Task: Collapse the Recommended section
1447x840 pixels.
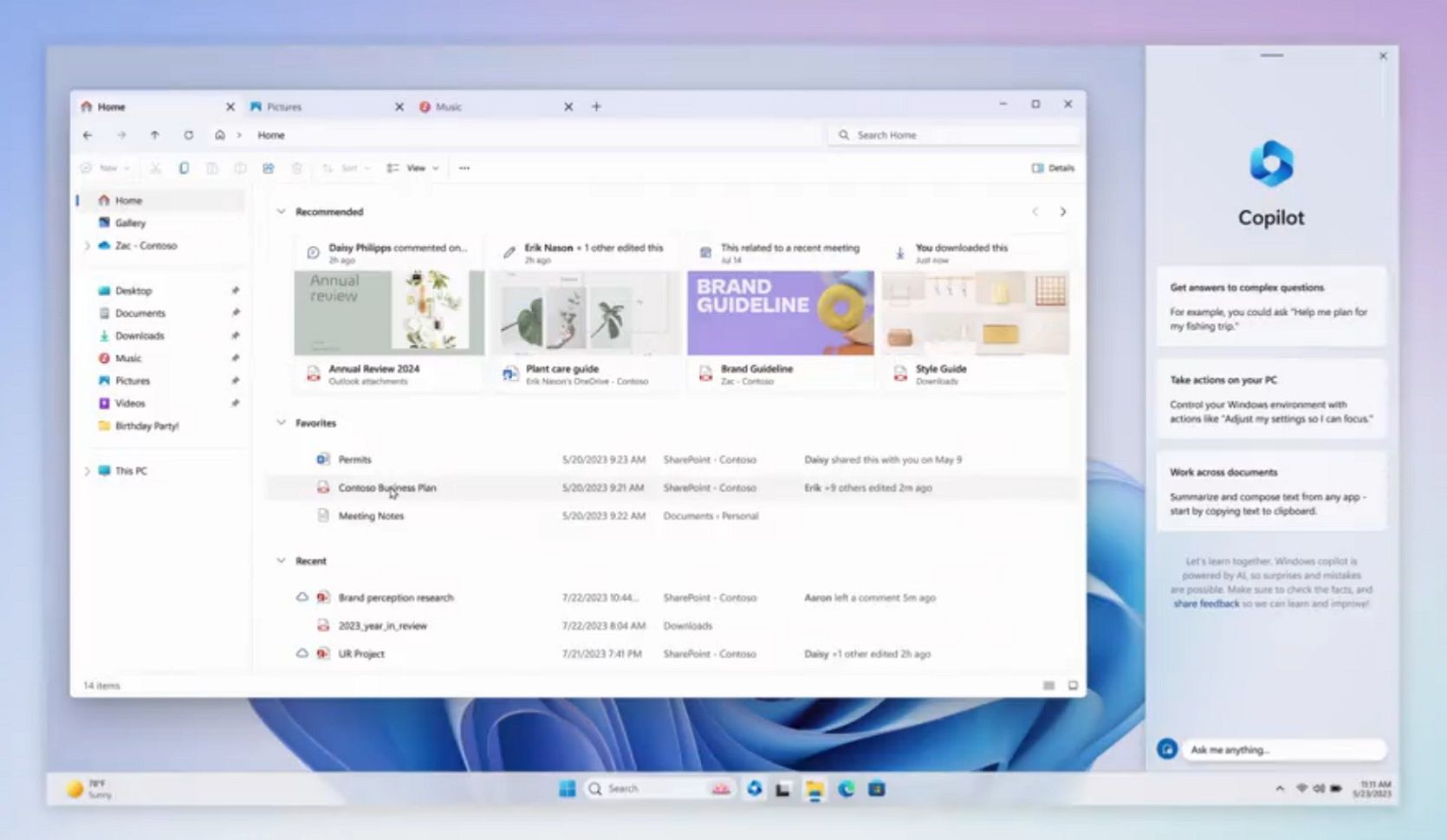Action: pos(281,211)
